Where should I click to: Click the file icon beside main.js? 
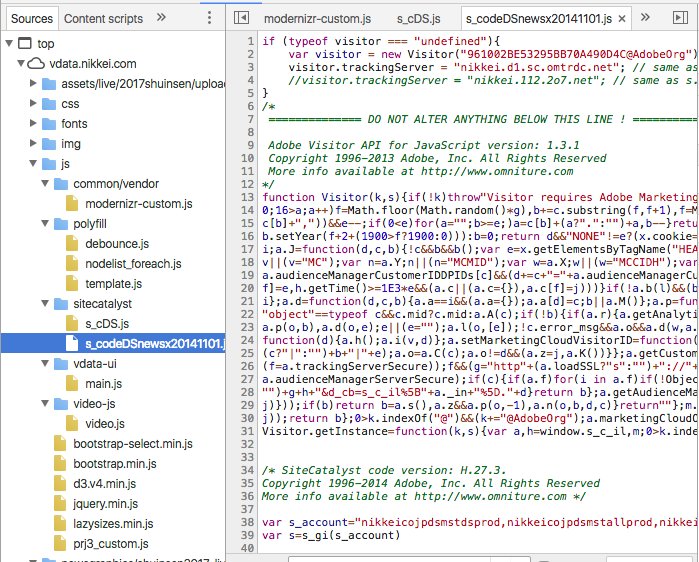point(72,384)
